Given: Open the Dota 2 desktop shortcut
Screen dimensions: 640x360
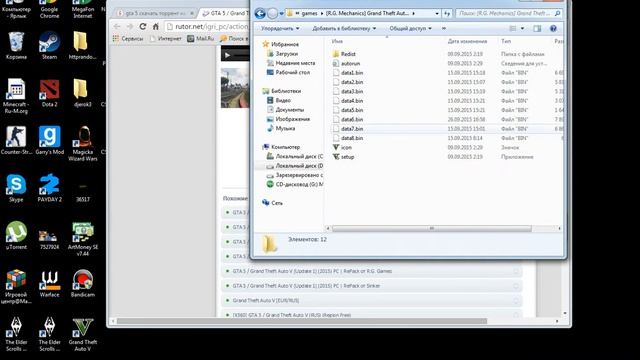Looking at the screenshot, I should click(x=49, y=93).
